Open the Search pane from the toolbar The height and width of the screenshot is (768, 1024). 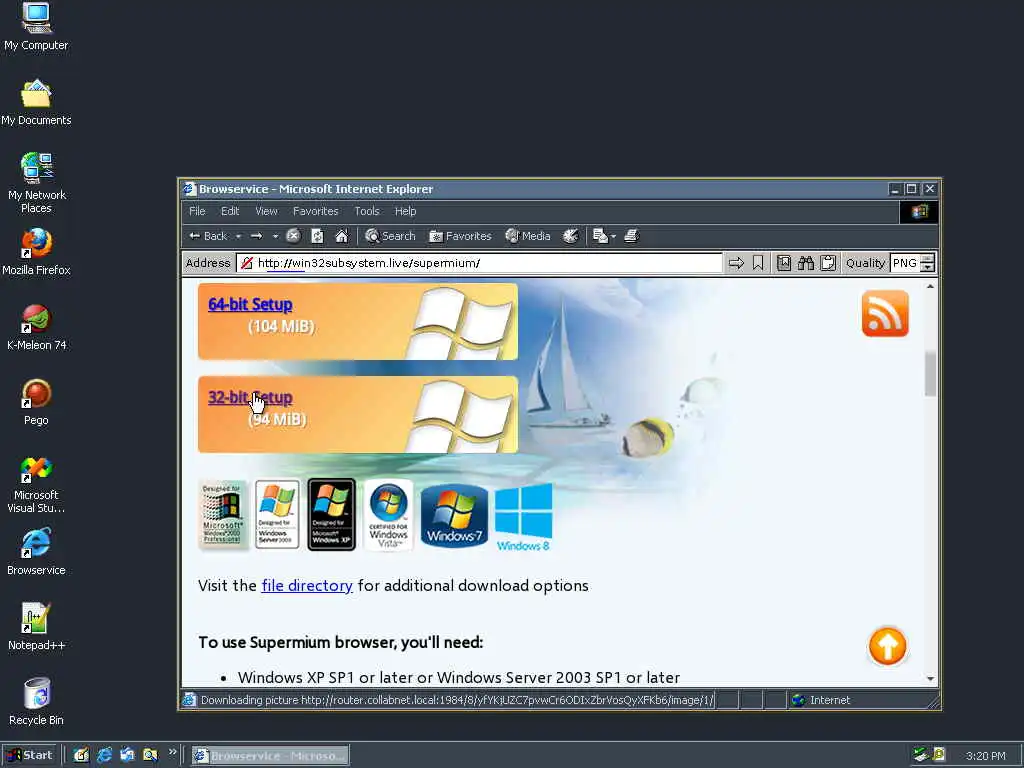[x=390, y=236]
